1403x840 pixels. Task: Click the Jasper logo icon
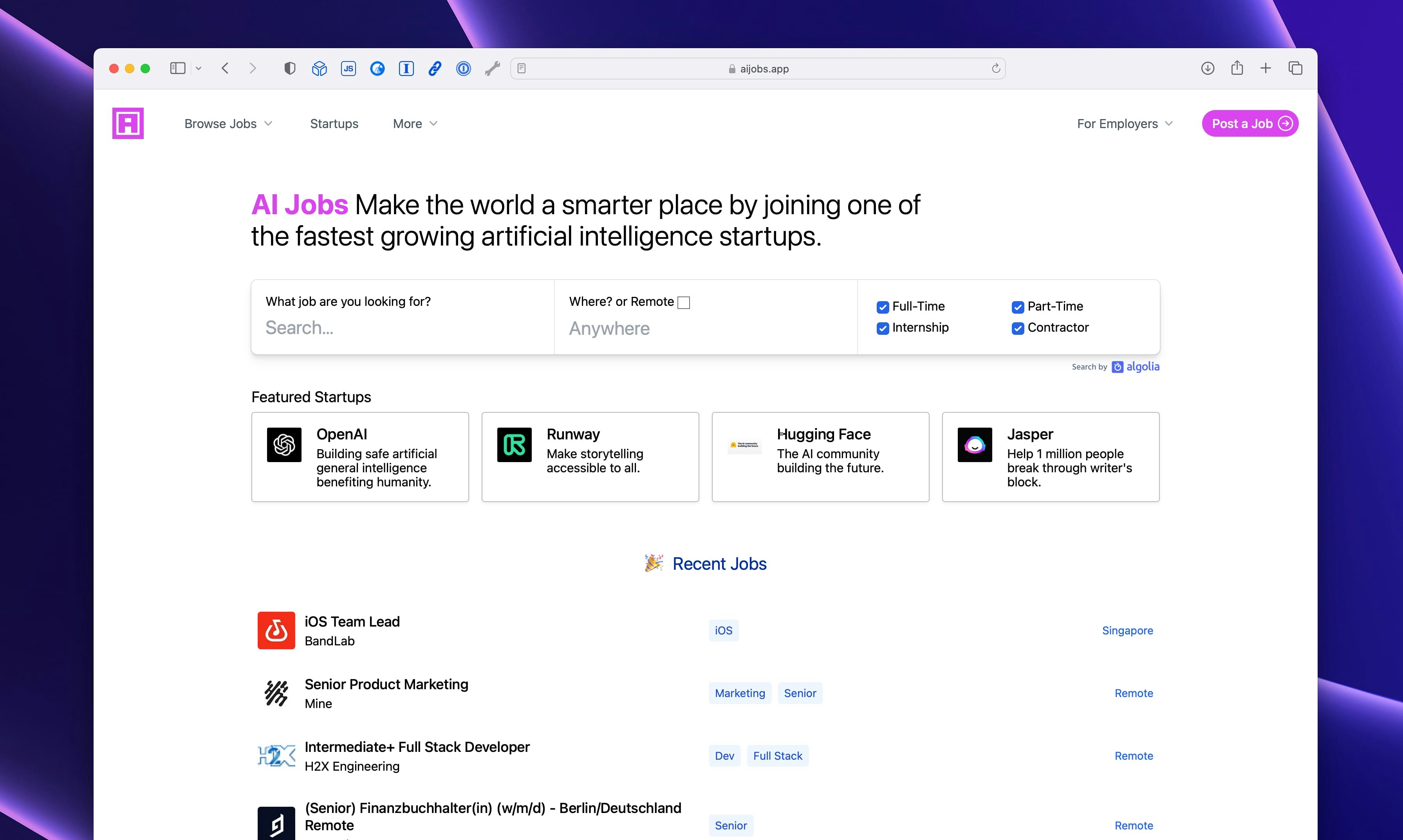point(975,445)
